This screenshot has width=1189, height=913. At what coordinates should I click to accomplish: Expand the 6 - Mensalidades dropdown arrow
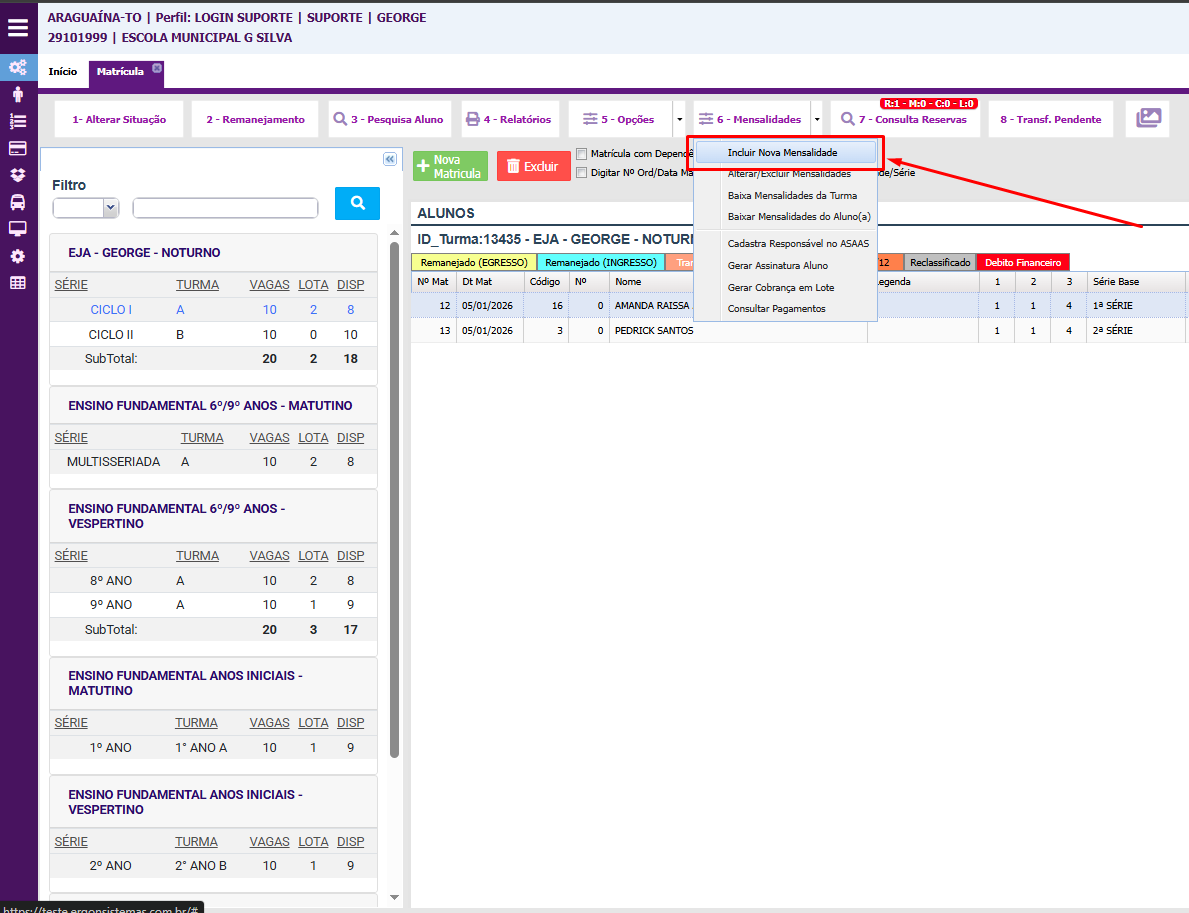point(817,119)
